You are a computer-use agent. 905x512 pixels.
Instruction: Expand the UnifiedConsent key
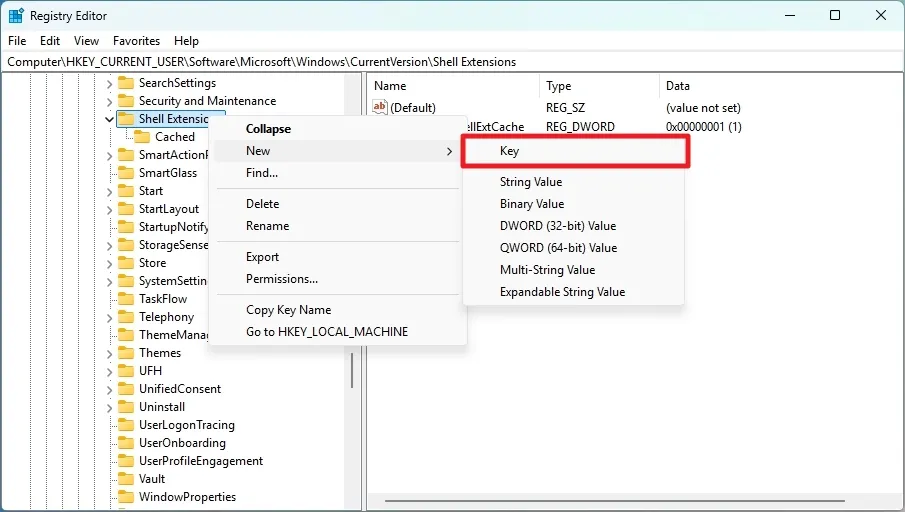pos(109,390)
